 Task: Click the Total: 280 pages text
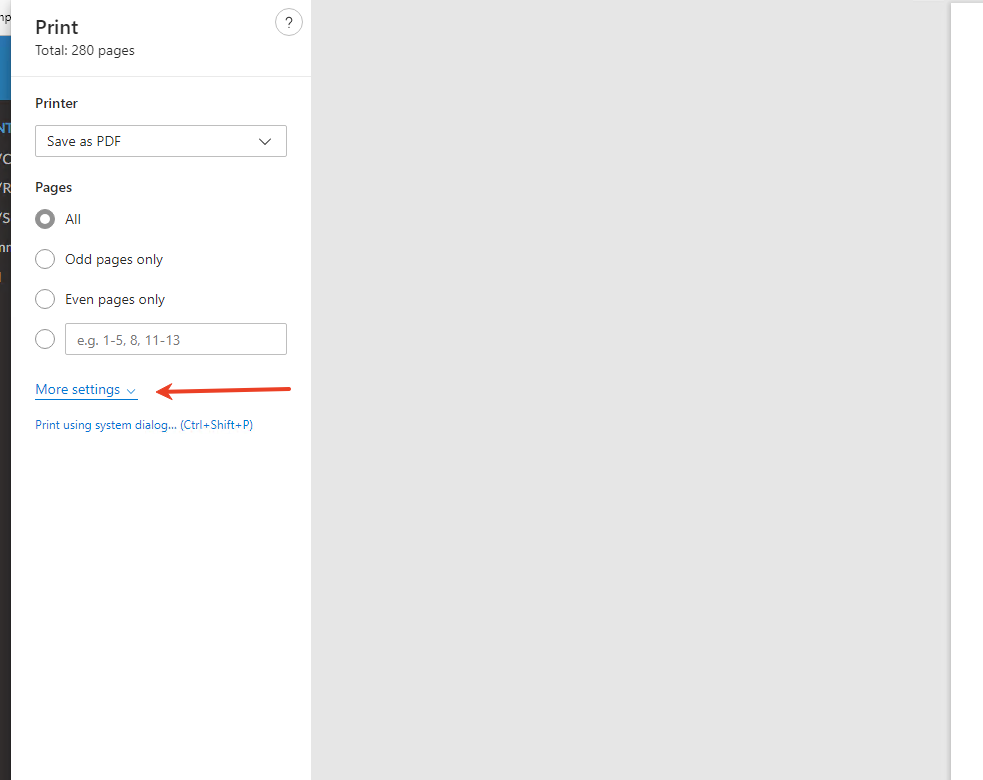[x=85, y=50]
